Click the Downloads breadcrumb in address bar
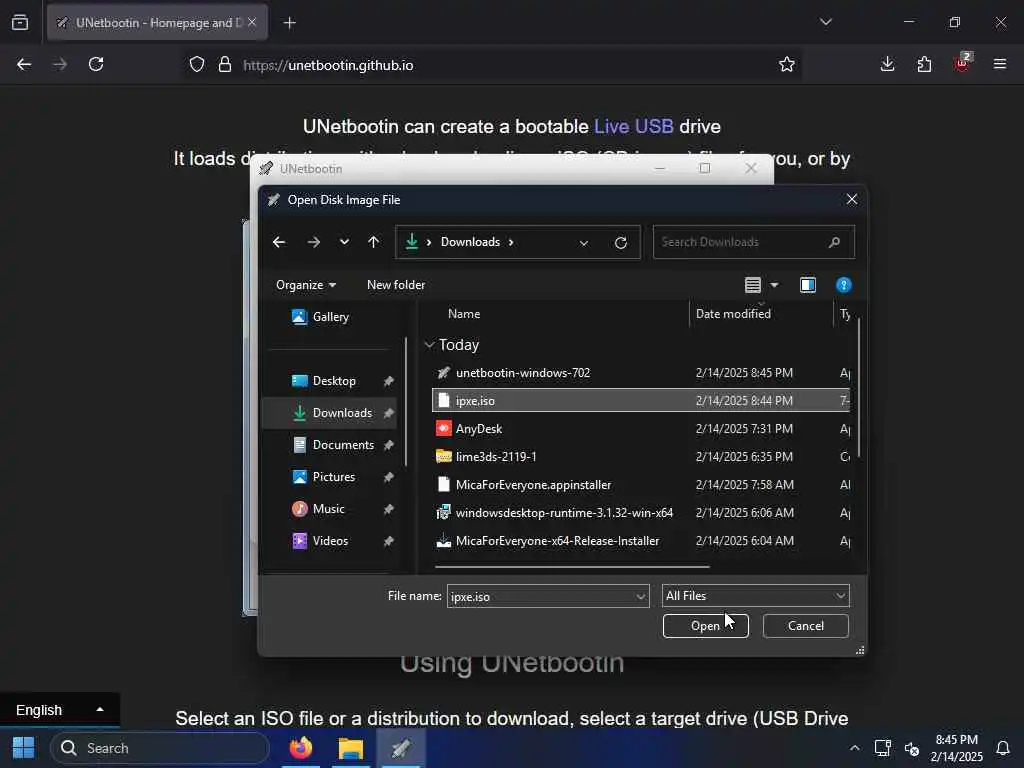Image resolution: width=1024 pixels, height=768 pixels. coord(470,242)
